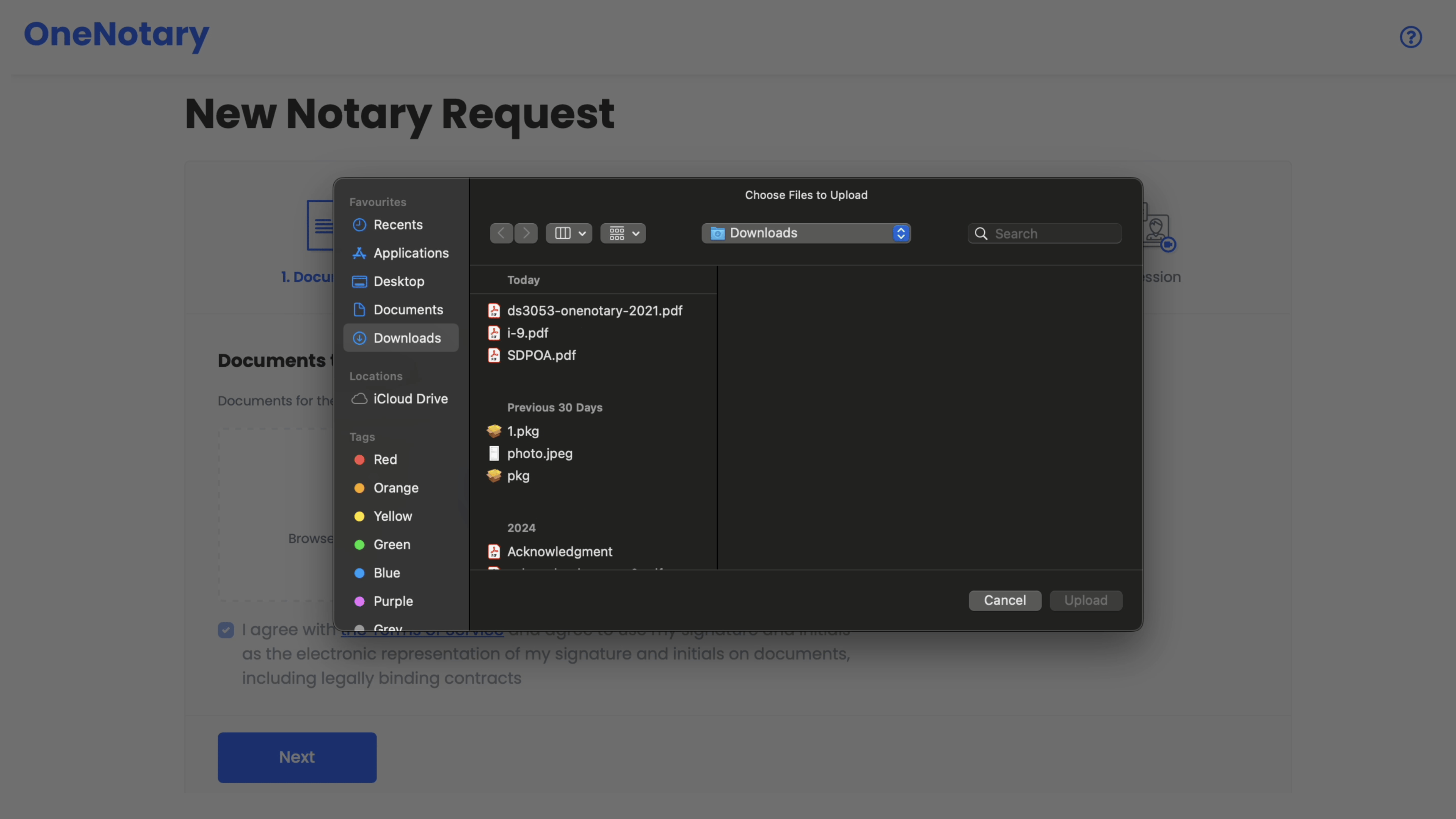Toggle the terms of service agreement checkbox
Screen dimensions: 1456x819
click(x=226, y=630)
